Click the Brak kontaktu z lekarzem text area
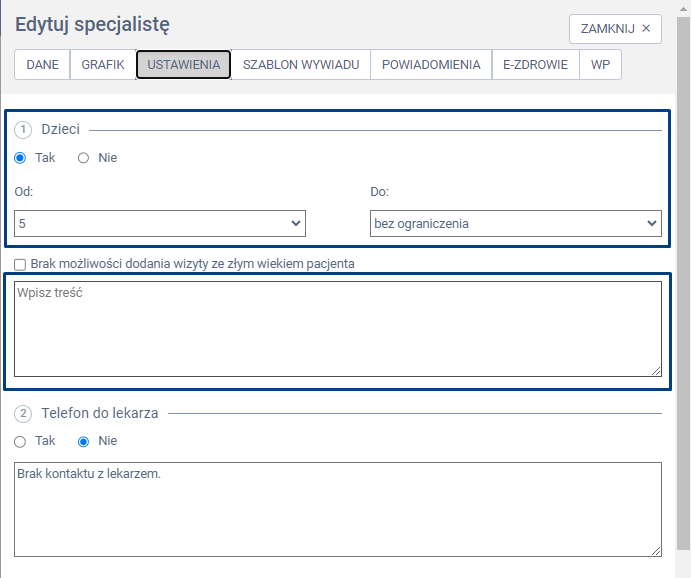Image resolution: width=691 pixels, height=578 pixels. point(337,508)
